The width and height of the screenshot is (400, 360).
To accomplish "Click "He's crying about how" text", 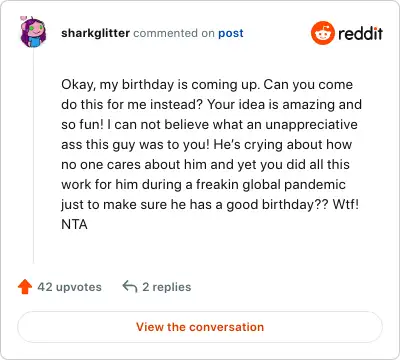I will pos(282,145).
